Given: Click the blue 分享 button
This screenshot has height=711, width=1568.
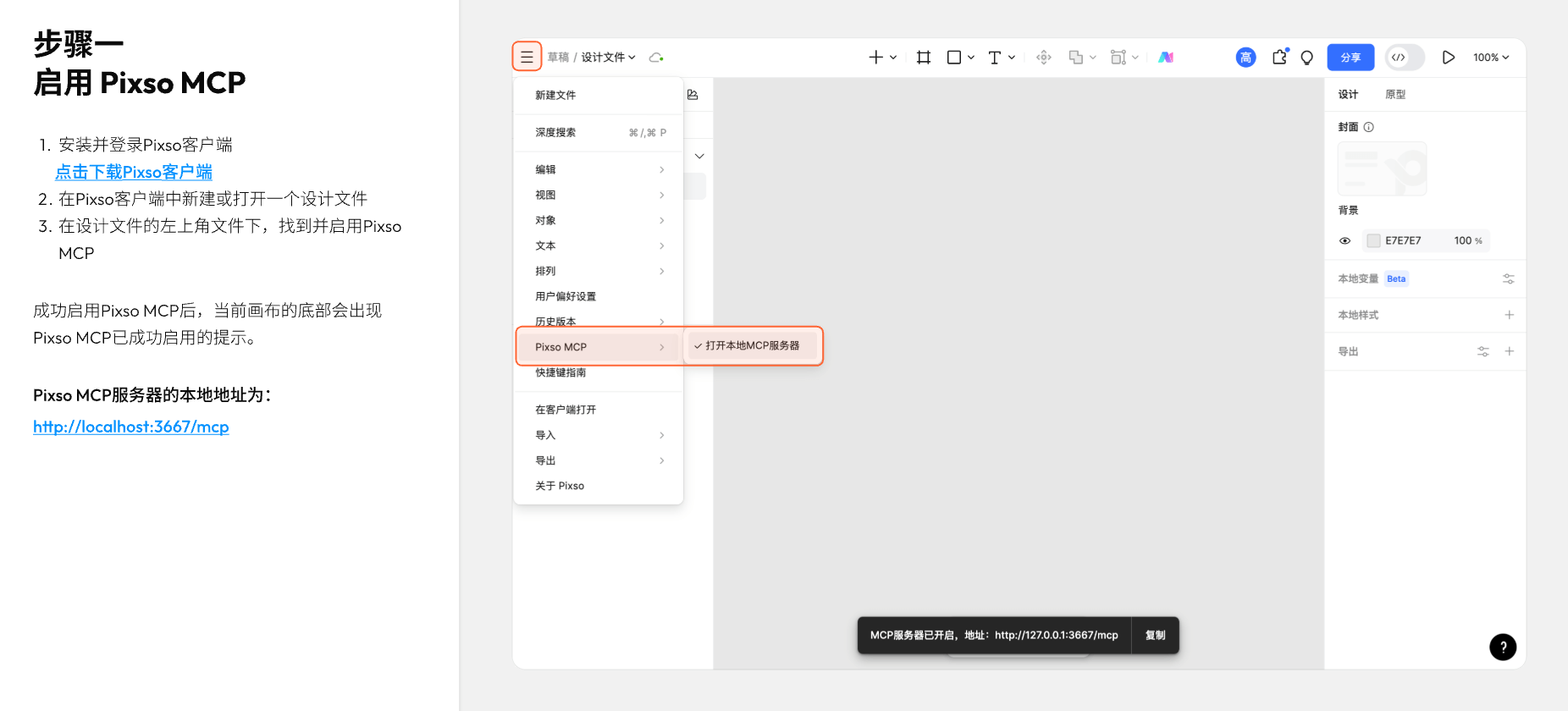Looking at the screenshot, I should point(1350,57).
